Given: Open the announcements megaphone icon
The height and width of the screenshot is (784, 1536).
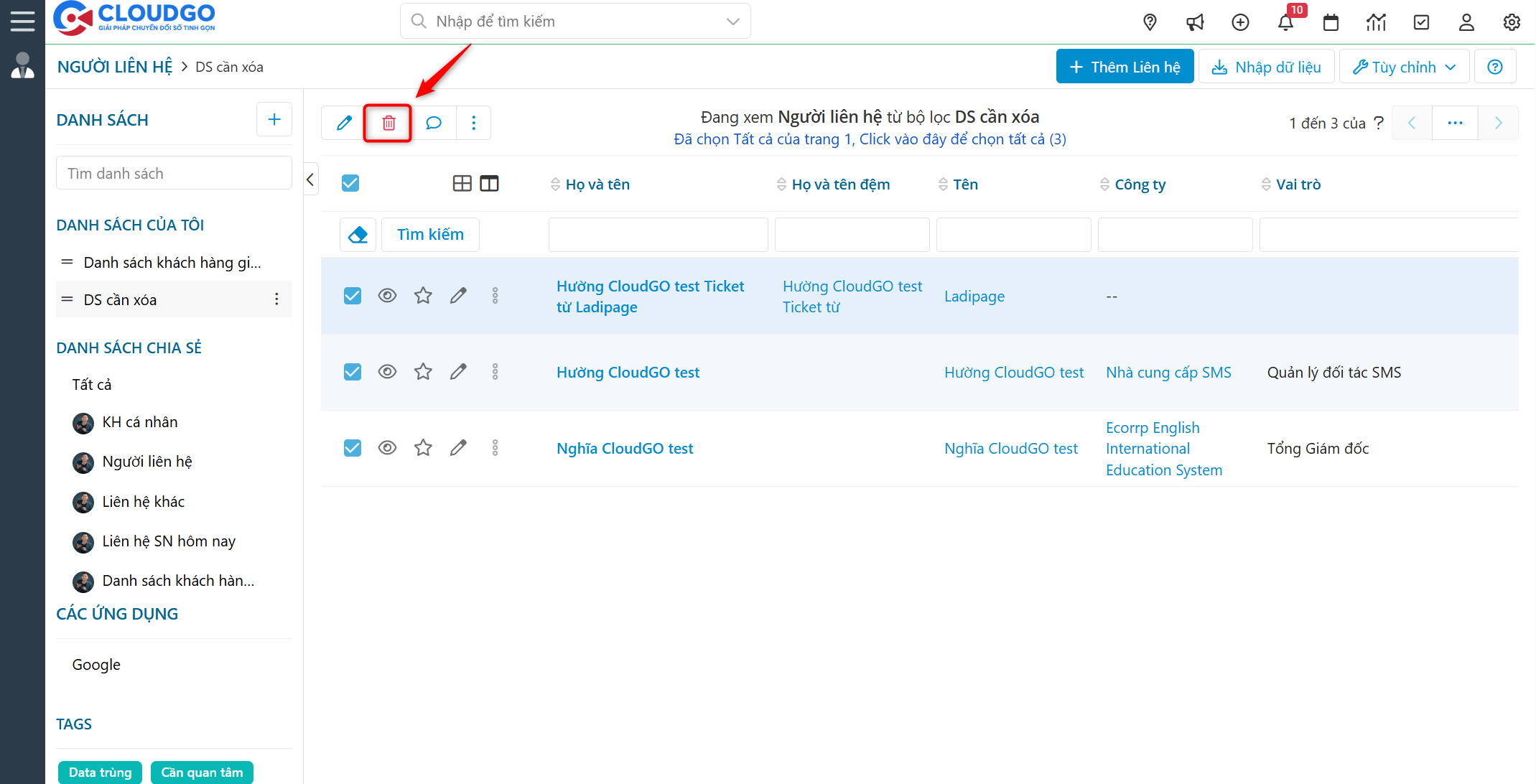Looking at the screenshot, I should 1195,22.
